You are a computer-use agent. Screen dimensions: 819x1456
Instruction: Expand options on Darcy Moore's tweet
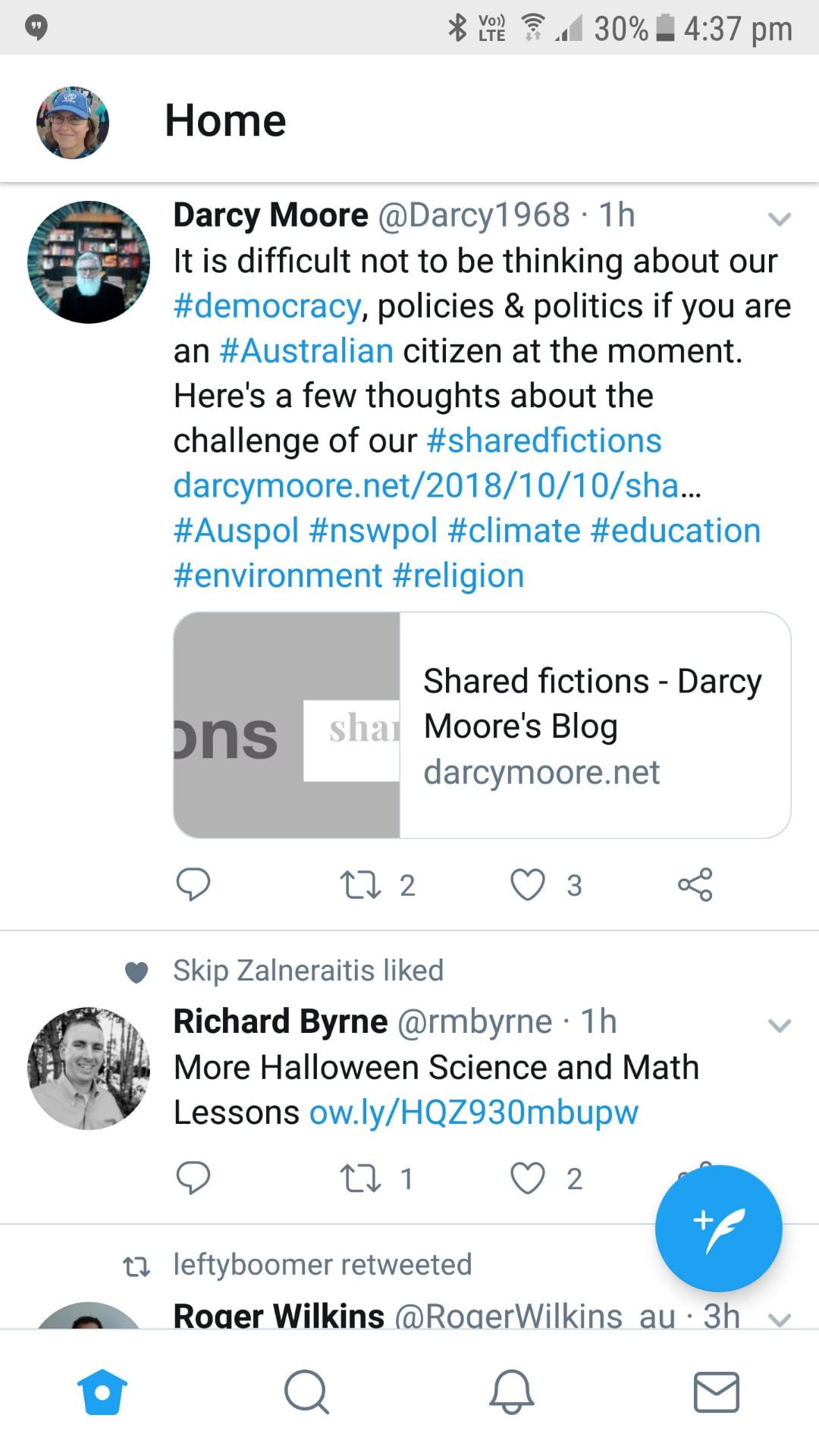tap(780, 221)
